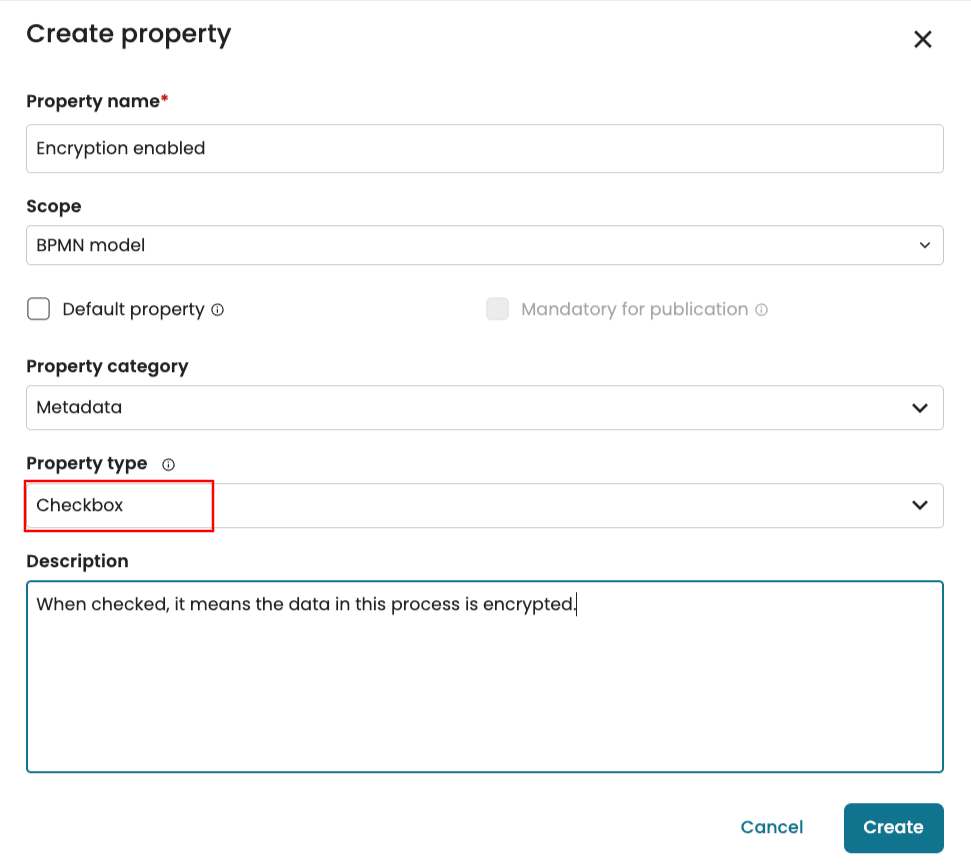Click info icon next to Mandatory for publication

[x=762, y=310]
